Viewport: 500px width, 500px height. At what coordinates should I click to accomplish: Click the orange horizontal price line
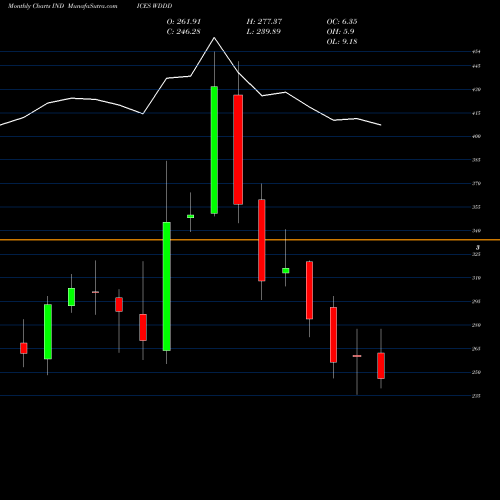tap(250, 240)
